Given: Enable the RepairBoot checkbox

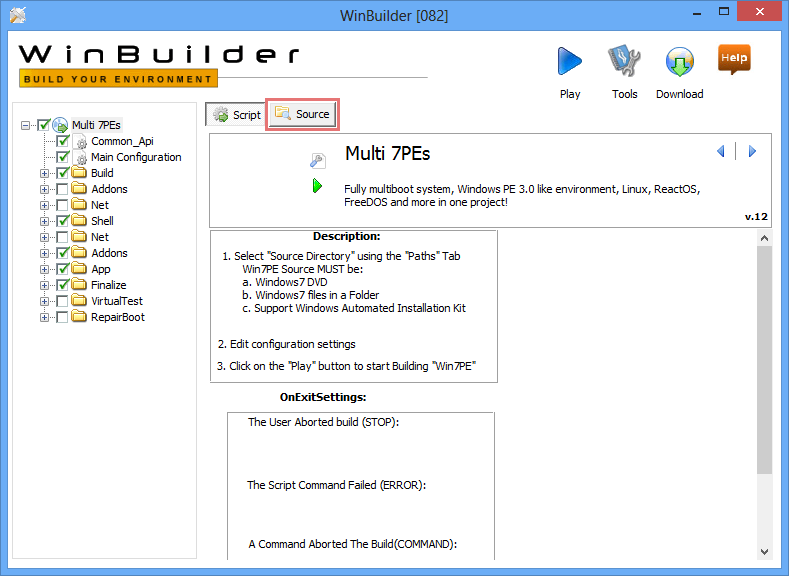Looking at the screenshot, I should point(62,317).
